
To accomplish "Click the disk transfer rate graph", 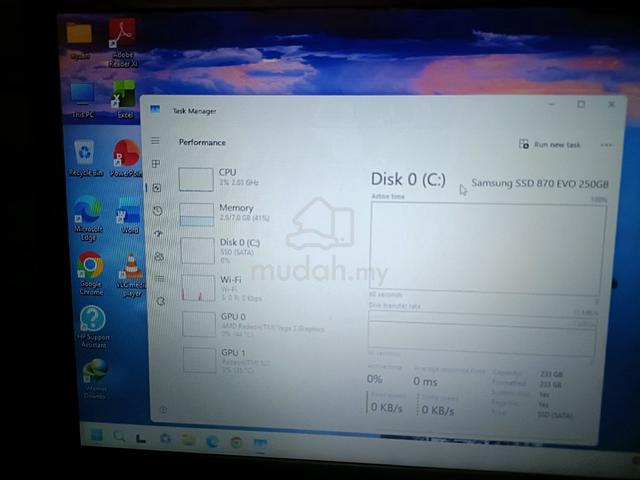I will [x=482, y=334].
